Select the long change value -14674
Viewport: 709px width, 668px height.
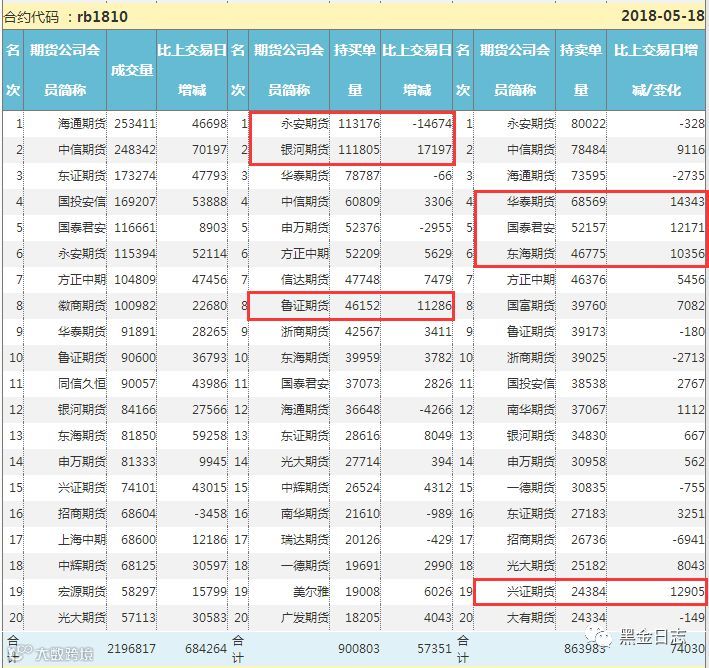432,123
